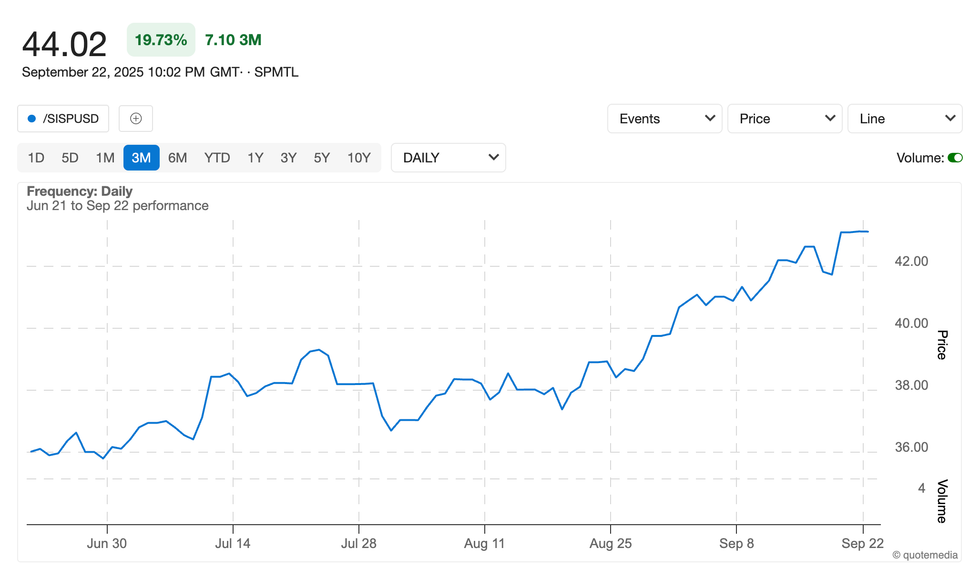Screen dimensions: 980x566
Task: Select the 1D time range tab
Action: click(36, 158)
